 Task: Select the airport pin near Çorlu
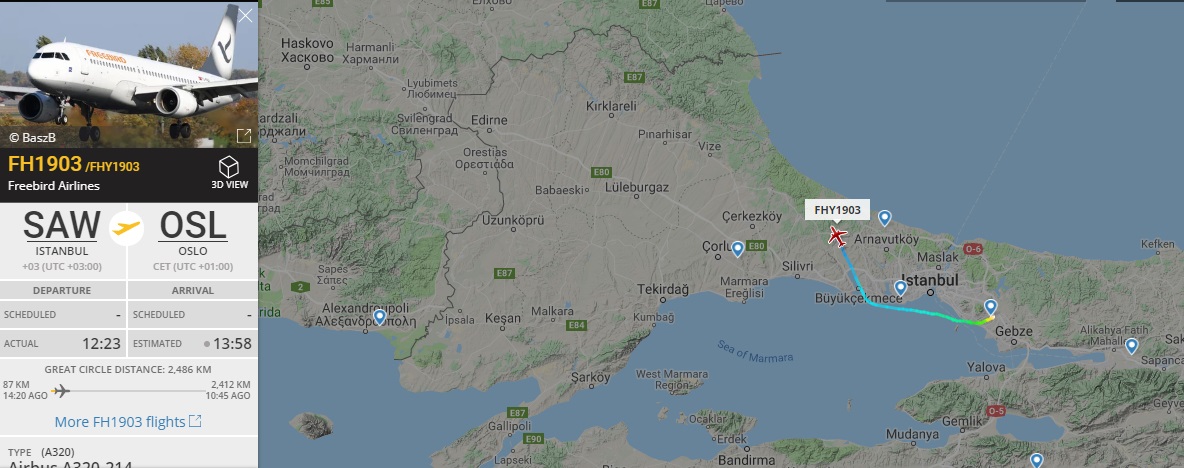click(738, 249)
